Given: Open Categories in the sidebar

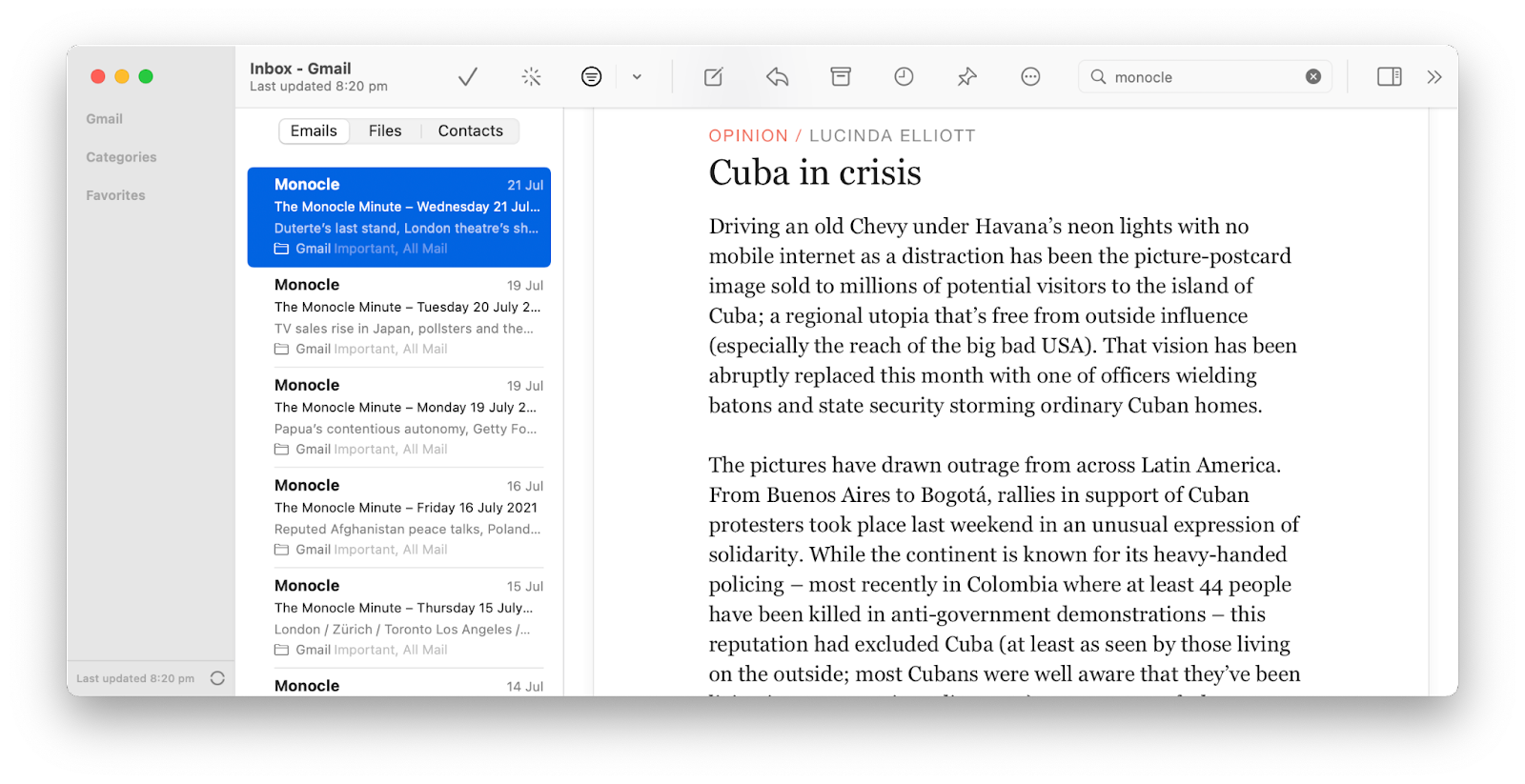Looking at the screenshot, I should click(121, 157).
